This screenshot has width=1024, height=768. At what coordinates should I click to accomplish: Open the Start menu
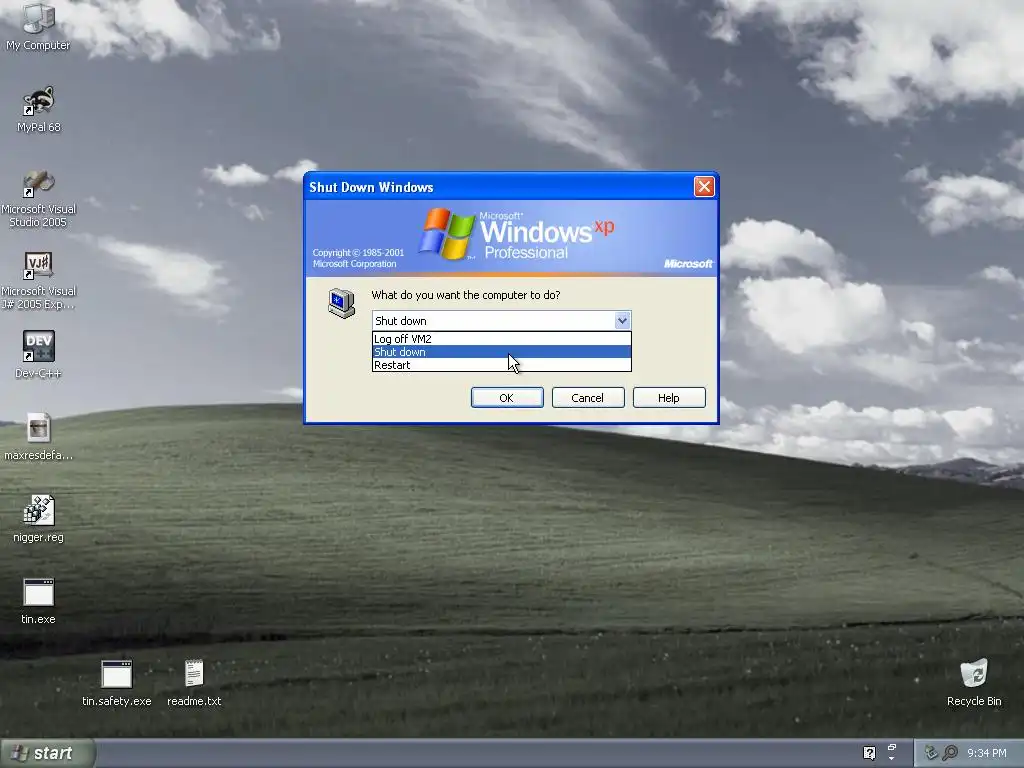[48, 753]
